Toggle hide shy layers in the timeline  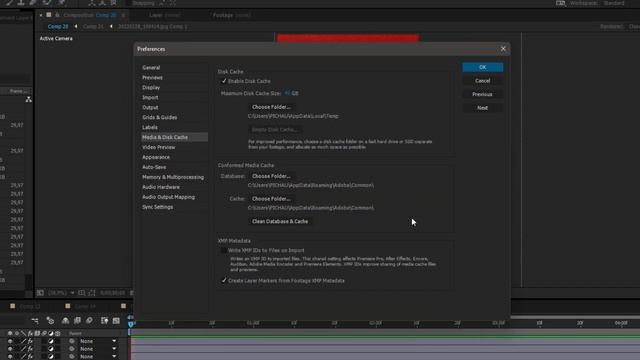(65, 321)
